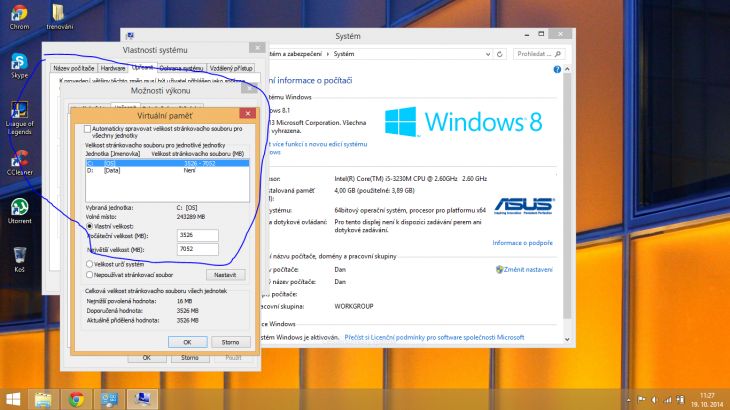Viewport: 730px width, 410px height.
Task: Expand the address bar dropdown arrow
Action: (487, 54)
